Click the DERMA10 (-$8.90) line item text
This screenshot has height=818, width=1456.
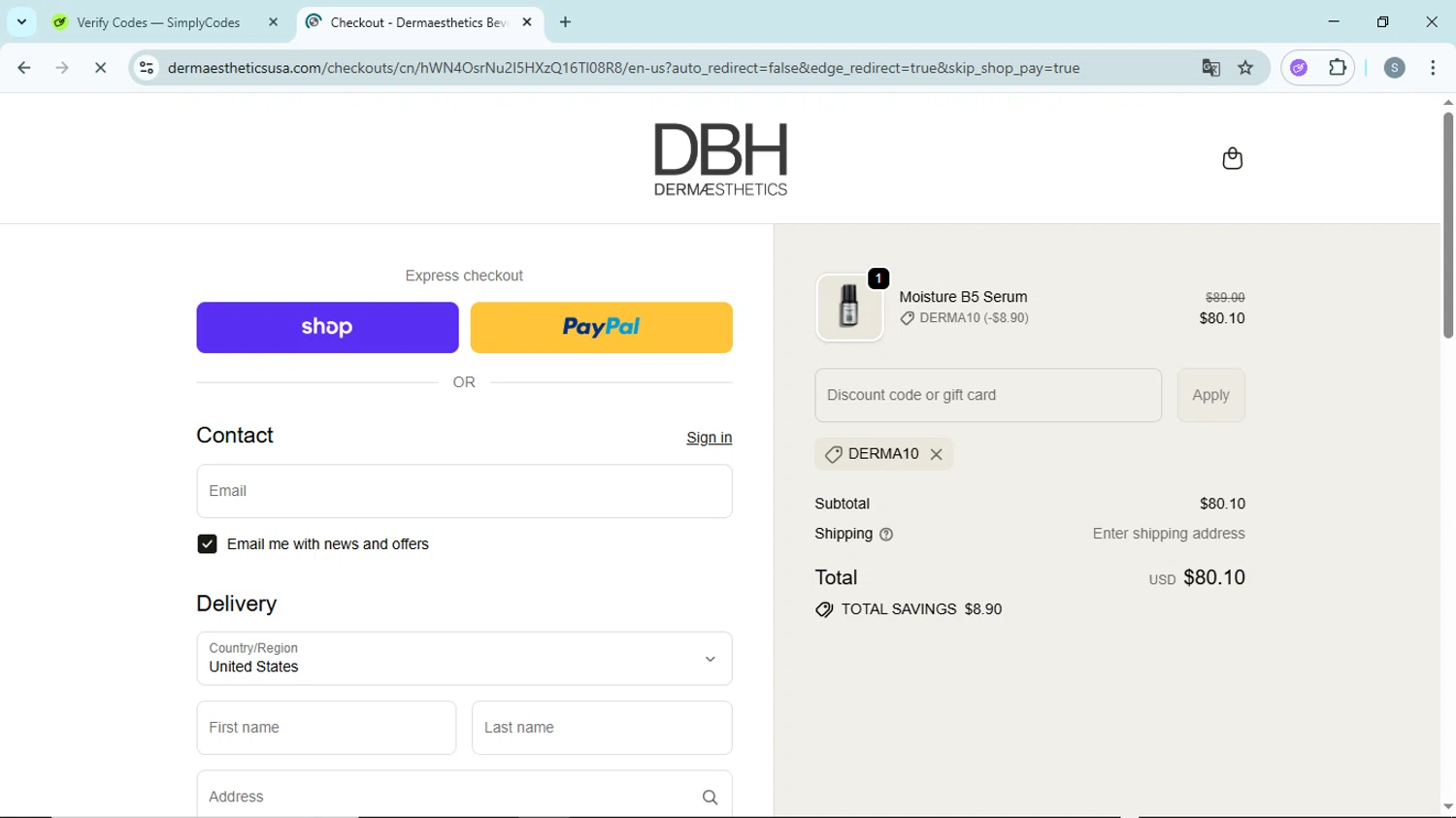tap(974, 317)
